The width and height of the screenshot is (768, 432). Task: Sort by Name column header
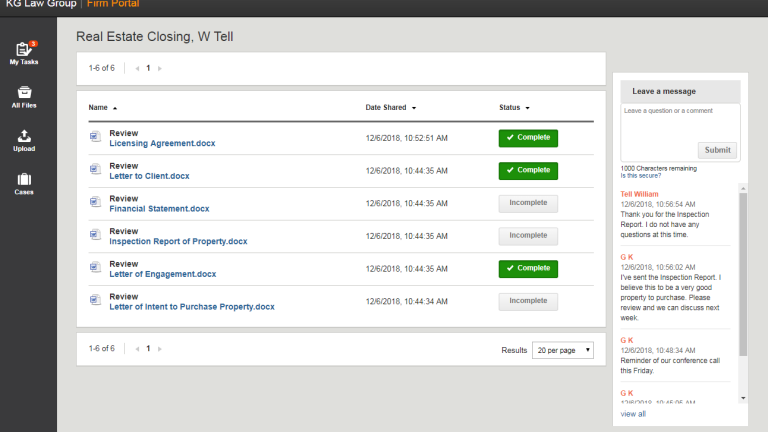point(102,107)
